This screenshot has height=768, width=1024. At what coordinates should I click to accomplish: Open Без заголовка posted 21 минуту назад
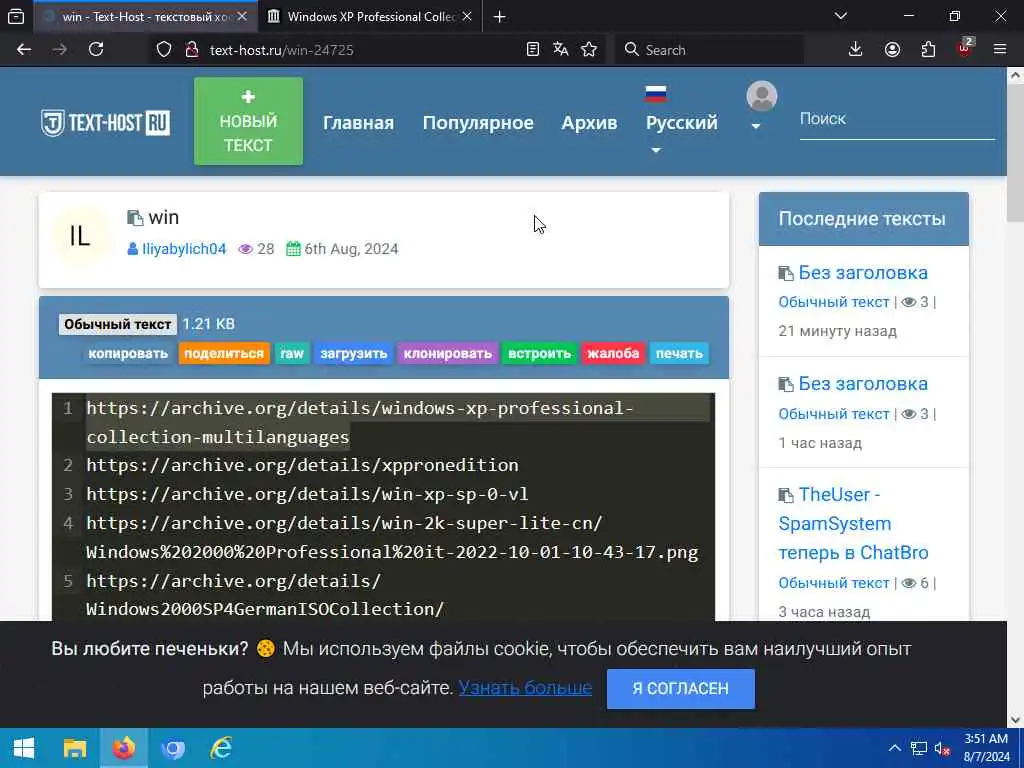click(863, 272)
